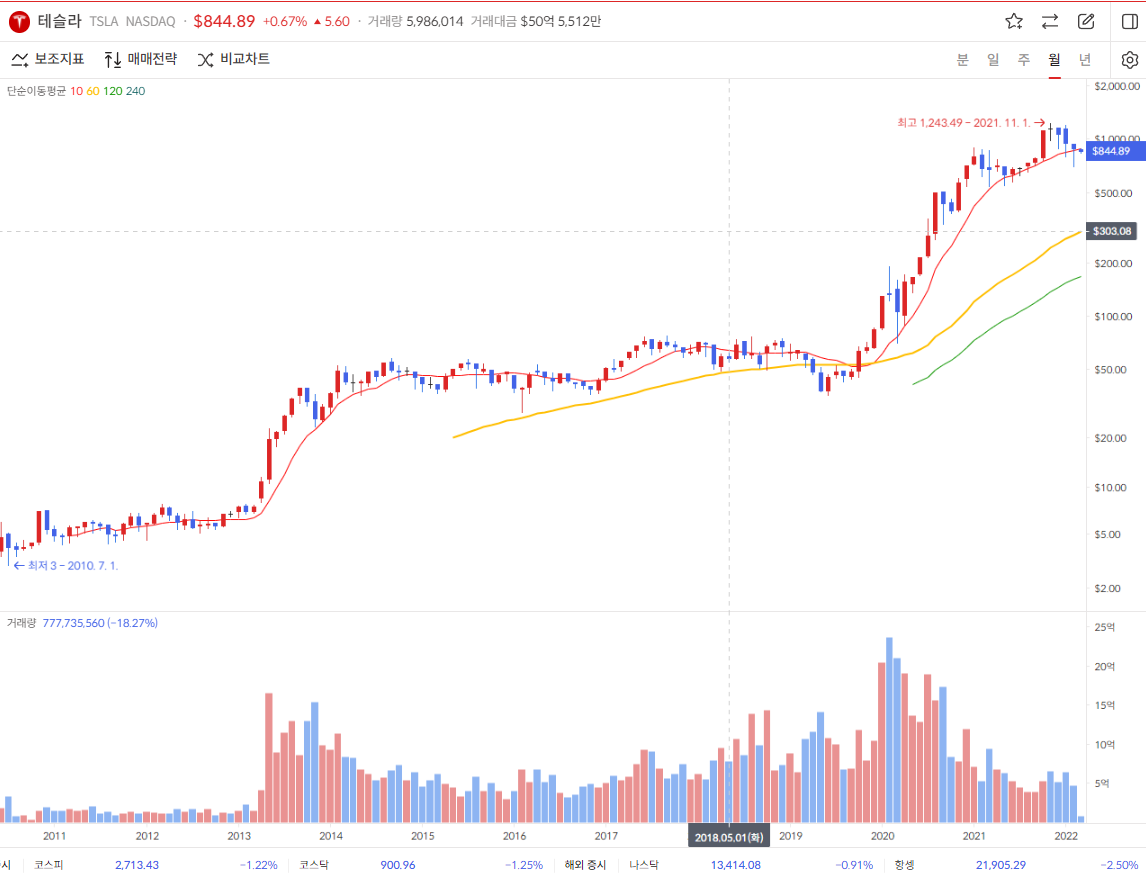Viewport: 1146px width, 881px height.
Task: Click the 13,414.08 나스닥 value
Action: tap(735, 865)
